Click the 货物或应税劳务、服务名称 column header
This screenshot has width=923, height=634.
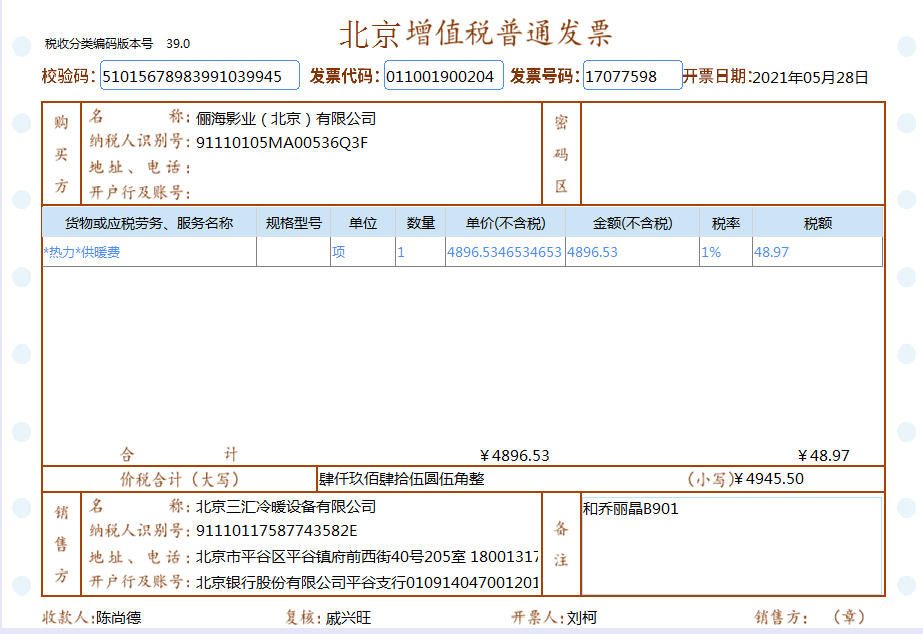[x=149, y=223]
